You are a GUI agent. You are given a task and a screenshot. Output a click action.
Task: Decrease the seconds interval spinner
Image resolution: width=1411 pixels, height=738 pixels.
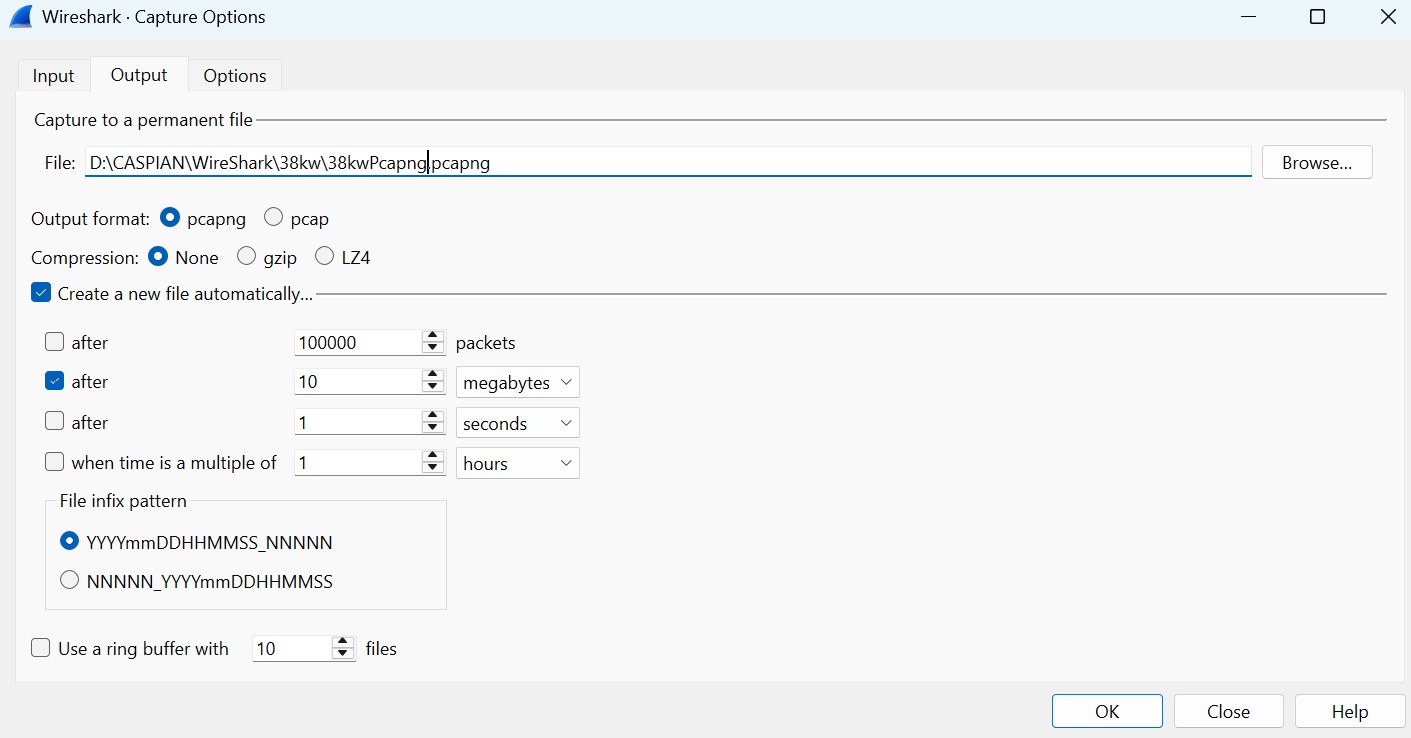click(433, 429)
